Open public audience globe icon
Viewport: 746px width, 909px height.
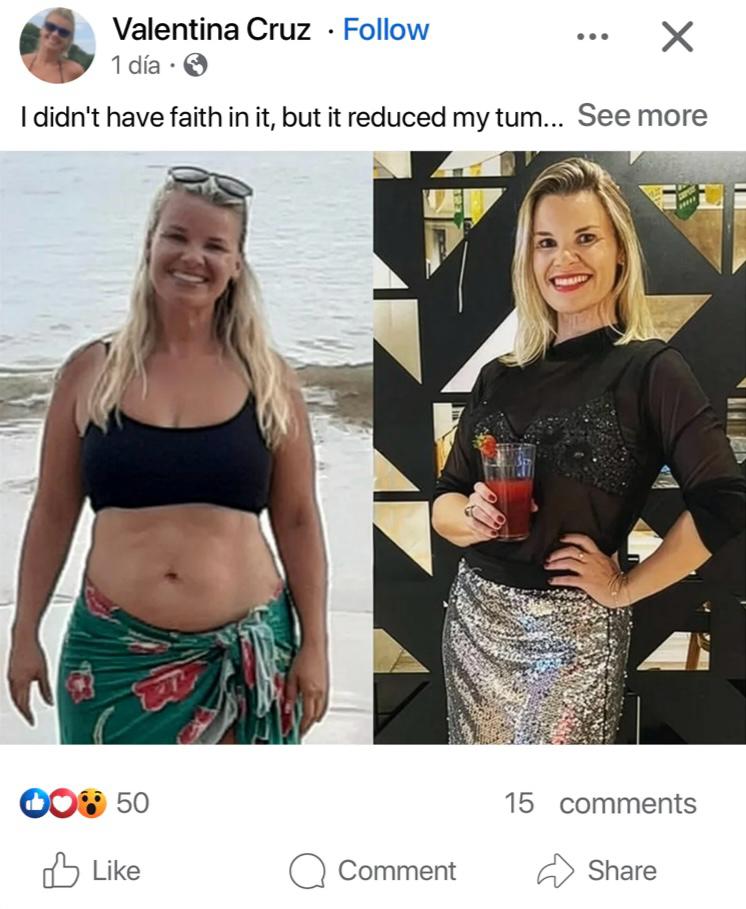[195, 66]
